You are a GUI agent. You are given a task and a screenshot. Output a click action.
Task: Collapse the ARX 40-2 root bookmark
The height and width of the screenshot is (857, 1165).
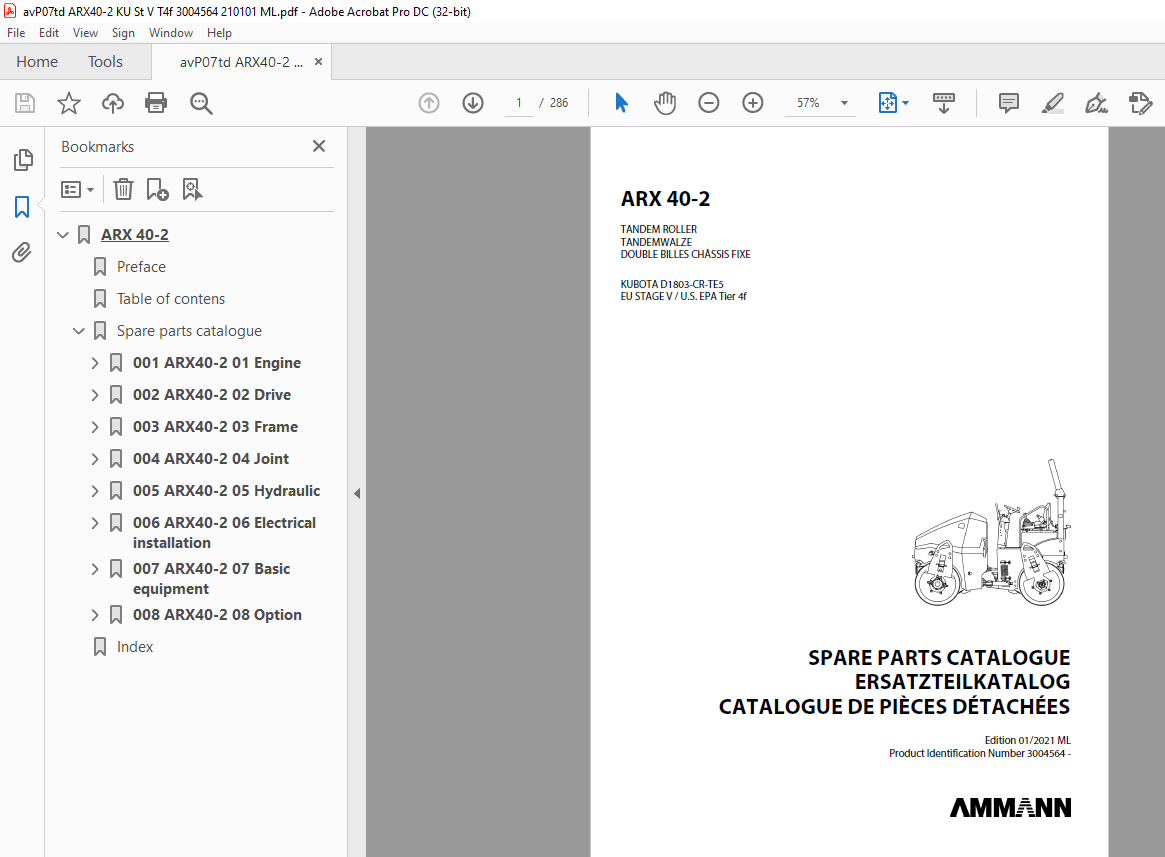tap(63, 235)
